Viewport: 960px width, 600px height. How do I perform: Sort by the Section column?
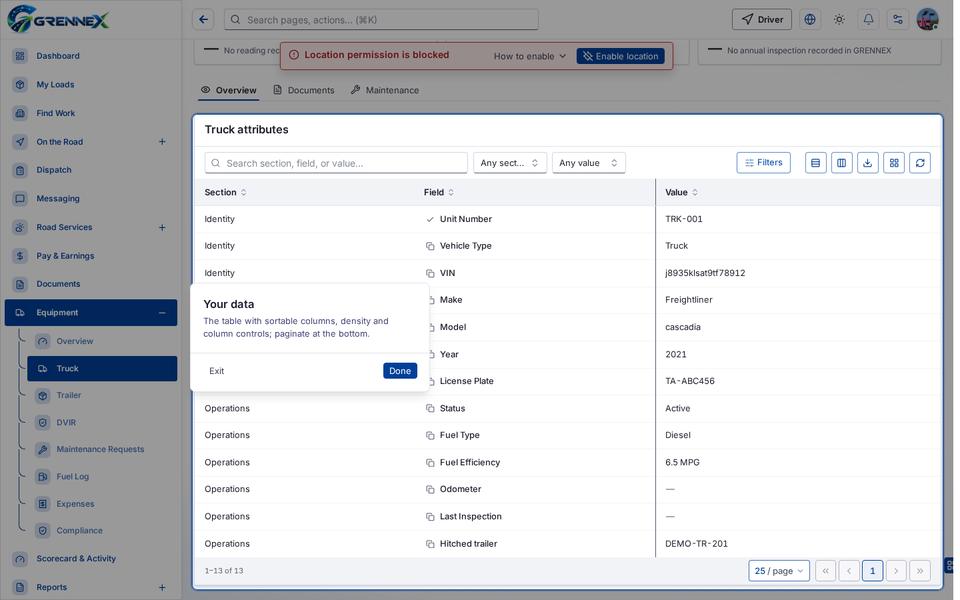click(x=225, y=192)
